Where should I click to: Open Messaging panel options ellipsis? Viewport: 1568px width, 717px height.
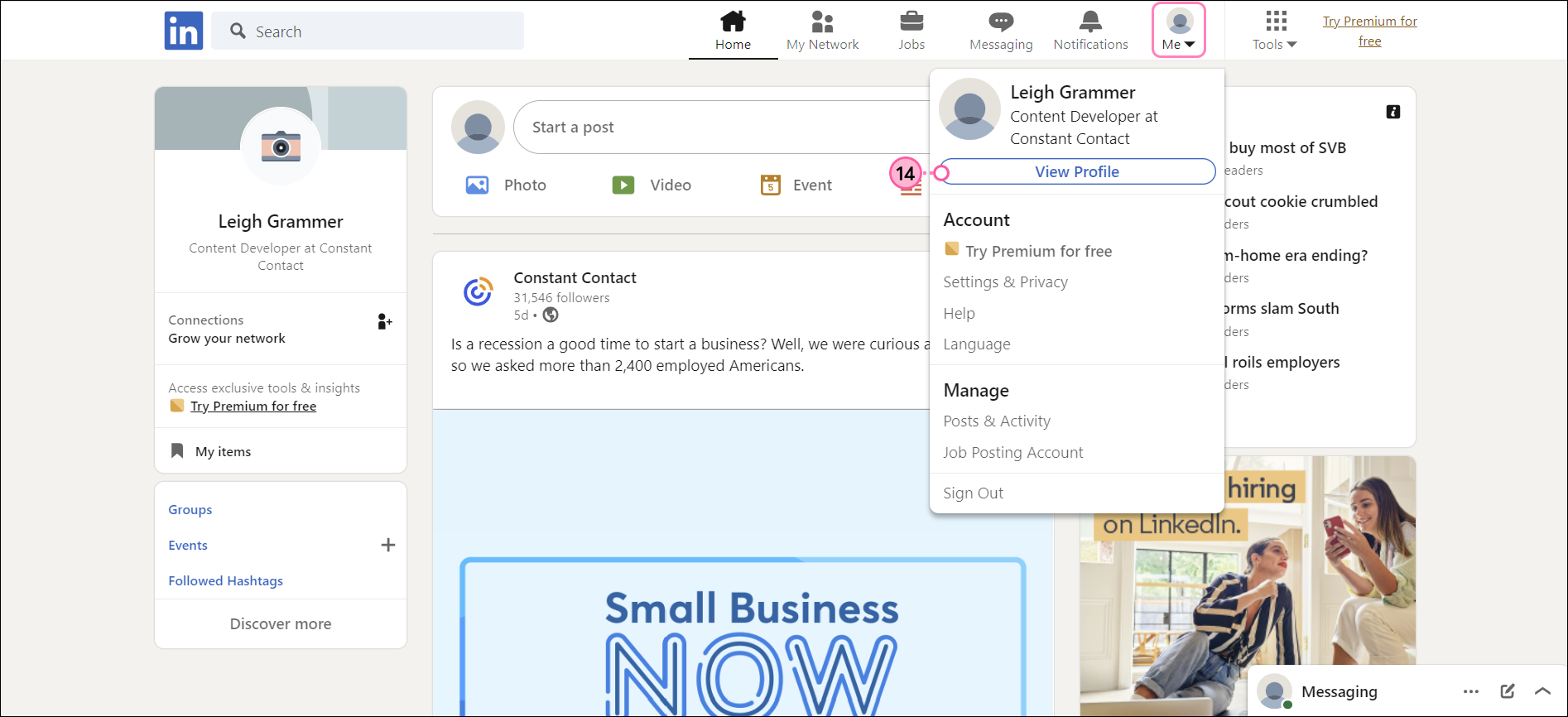click(1471, 691)
